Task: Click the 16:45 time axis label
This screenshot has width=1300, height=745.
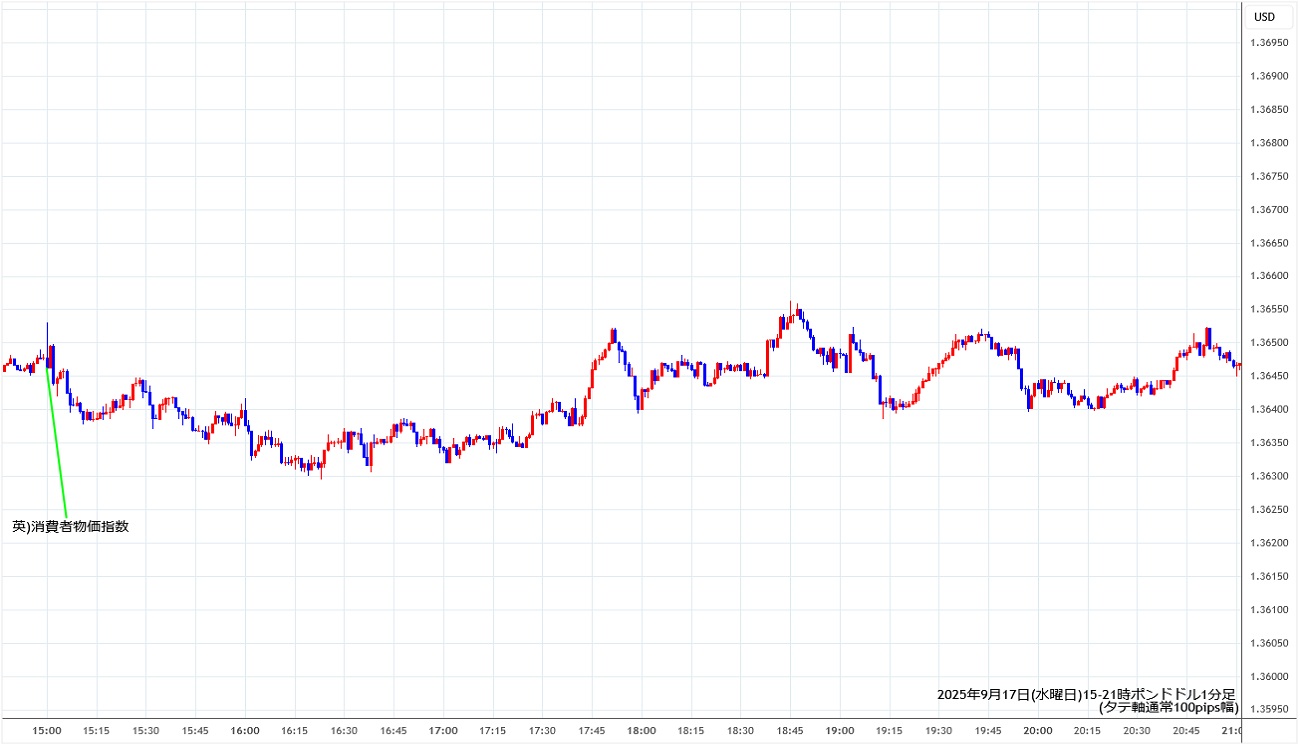Action: [393, 731]
